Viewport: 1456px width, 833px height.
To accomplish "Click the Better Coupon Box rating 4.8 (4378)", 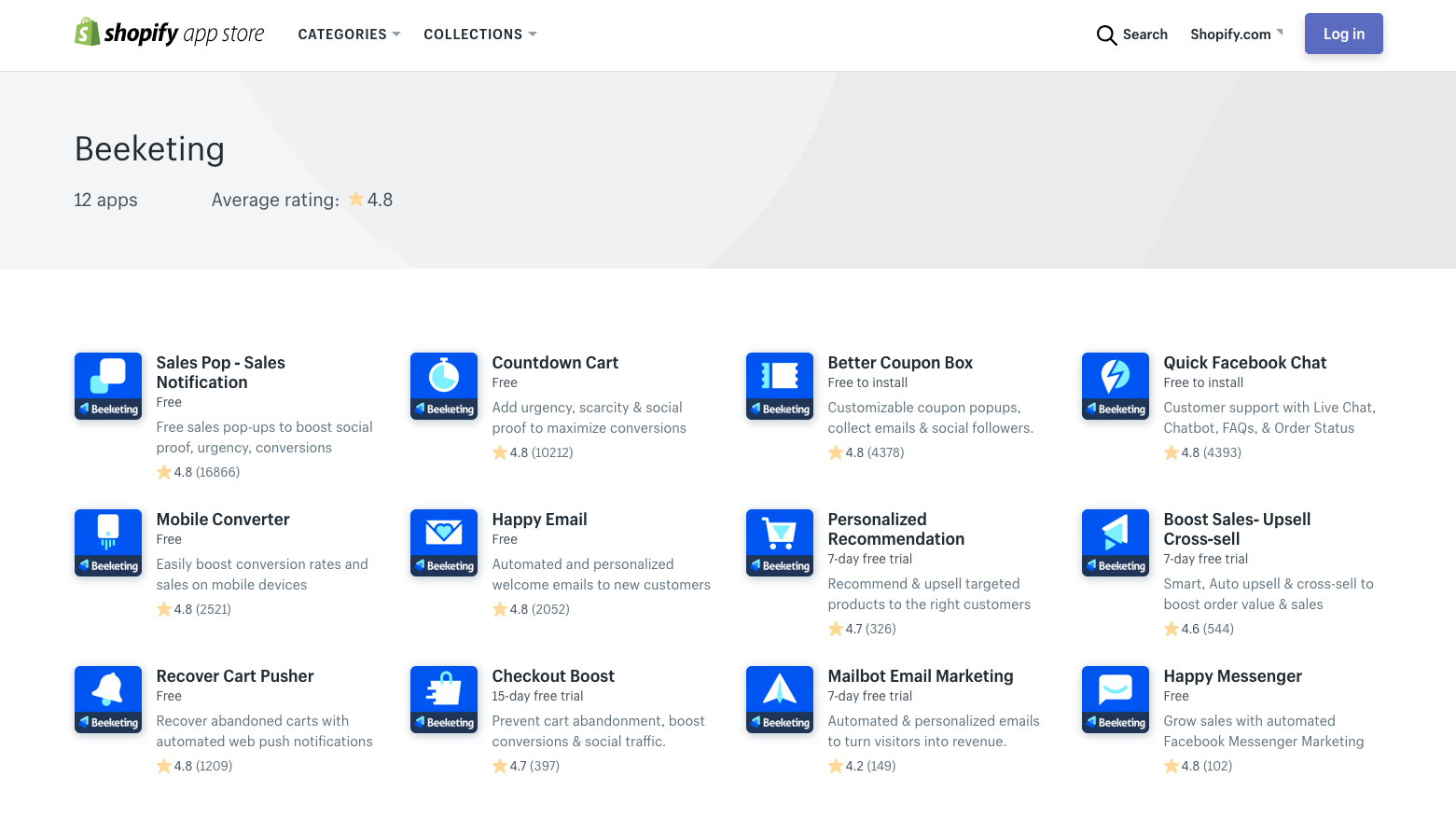I will pyautogui.click(x=867, y=452).
